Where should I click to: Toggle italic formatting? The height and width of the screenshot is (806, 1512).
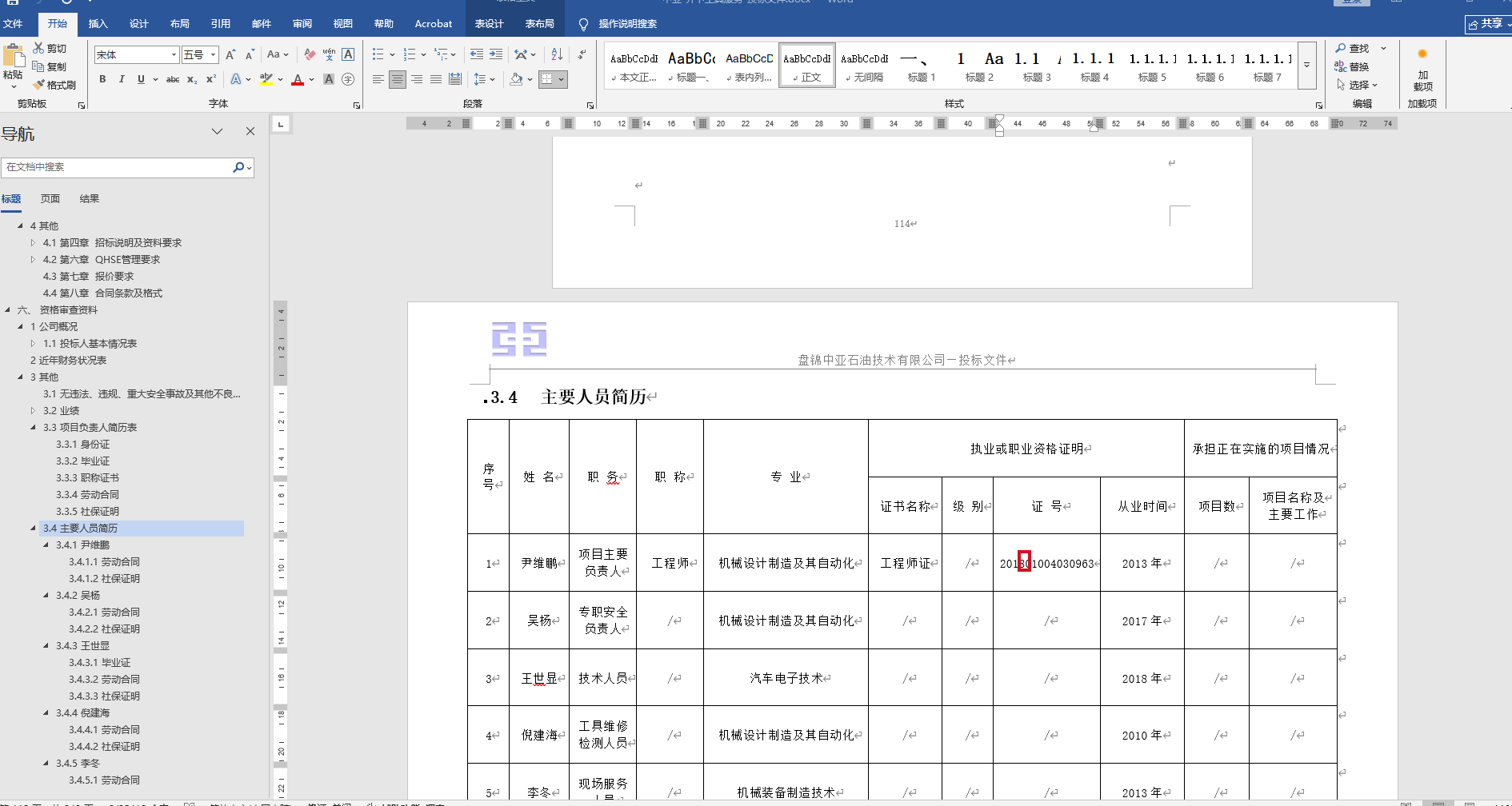click(x=122, y=79)
